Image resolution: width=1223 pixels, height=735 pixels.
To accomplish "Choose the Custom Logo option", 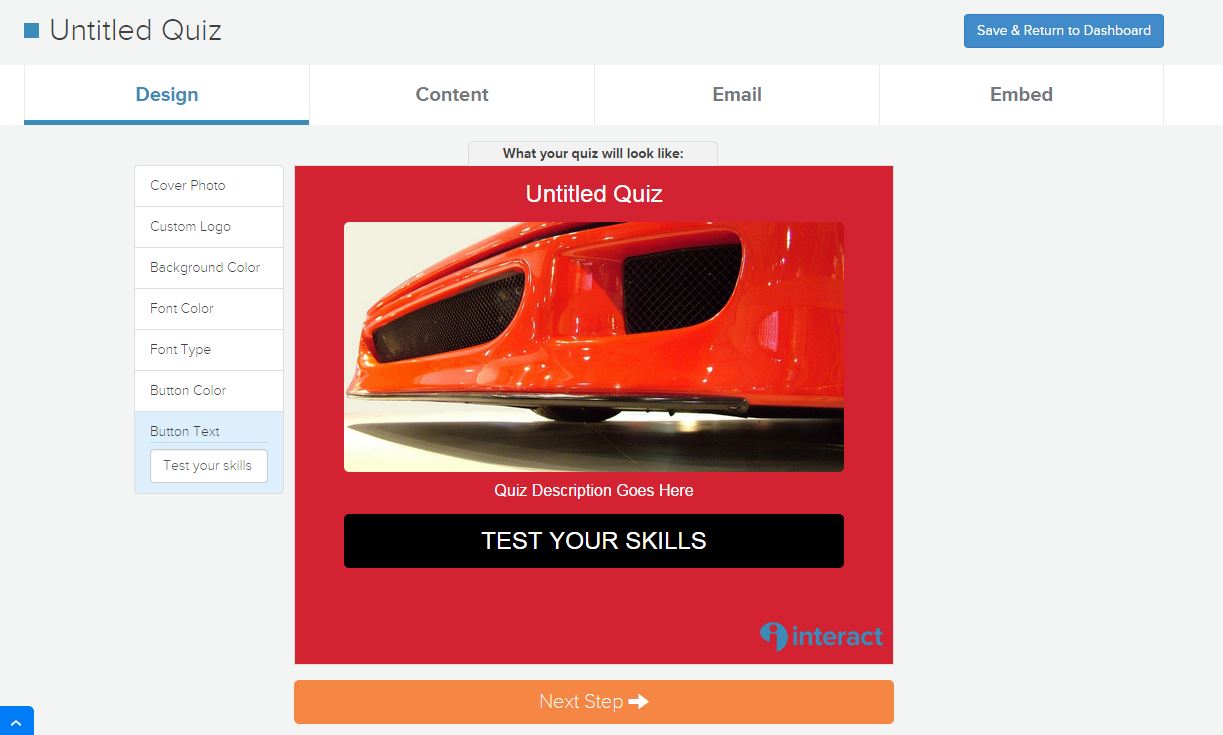I will click(x=209, y=227).
